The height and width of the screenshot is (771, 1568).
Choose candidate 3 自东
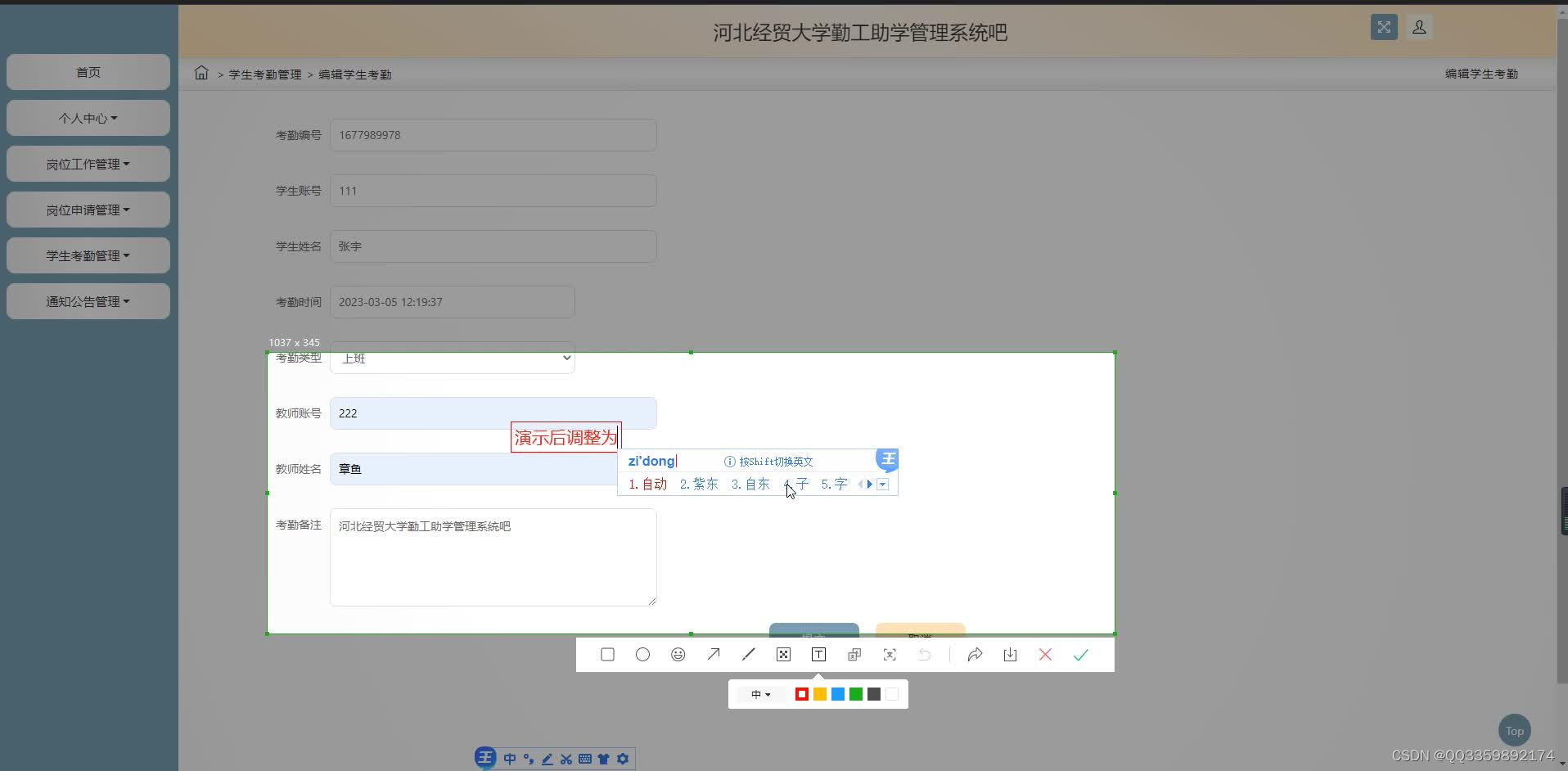(x=750, y=485)
